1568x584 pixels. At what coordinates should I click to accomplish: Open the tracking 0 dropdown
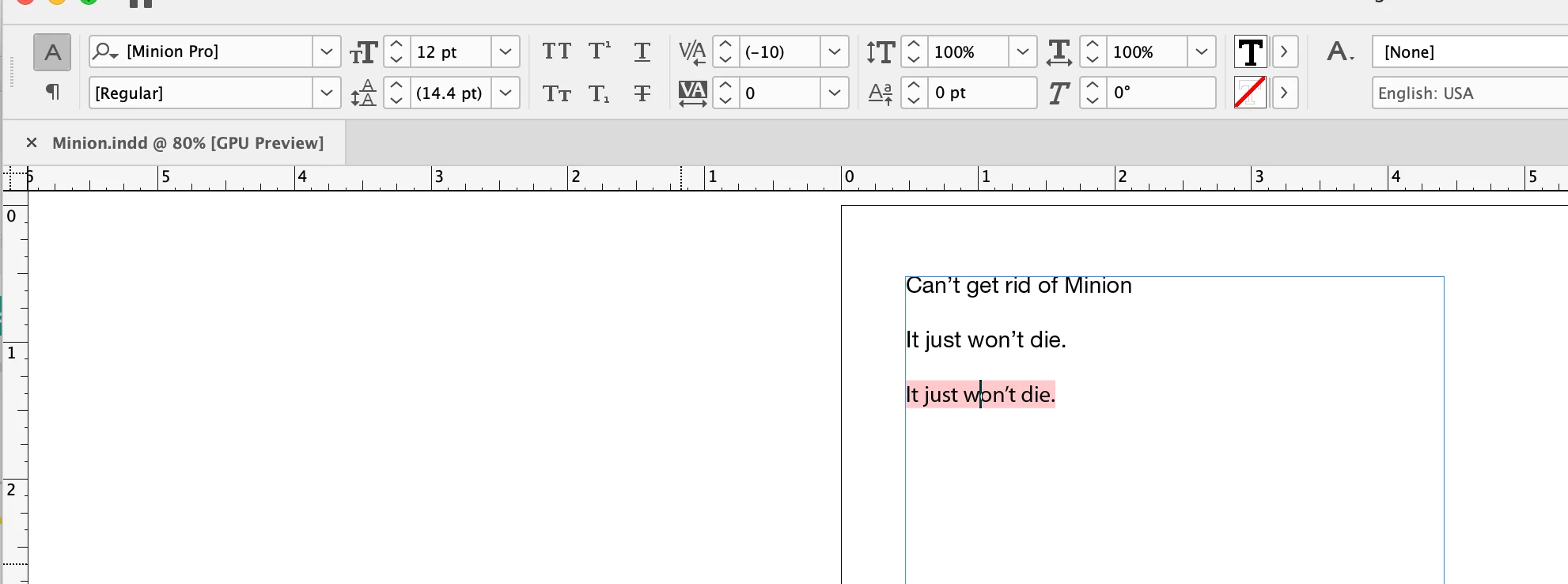coord(834,93)
